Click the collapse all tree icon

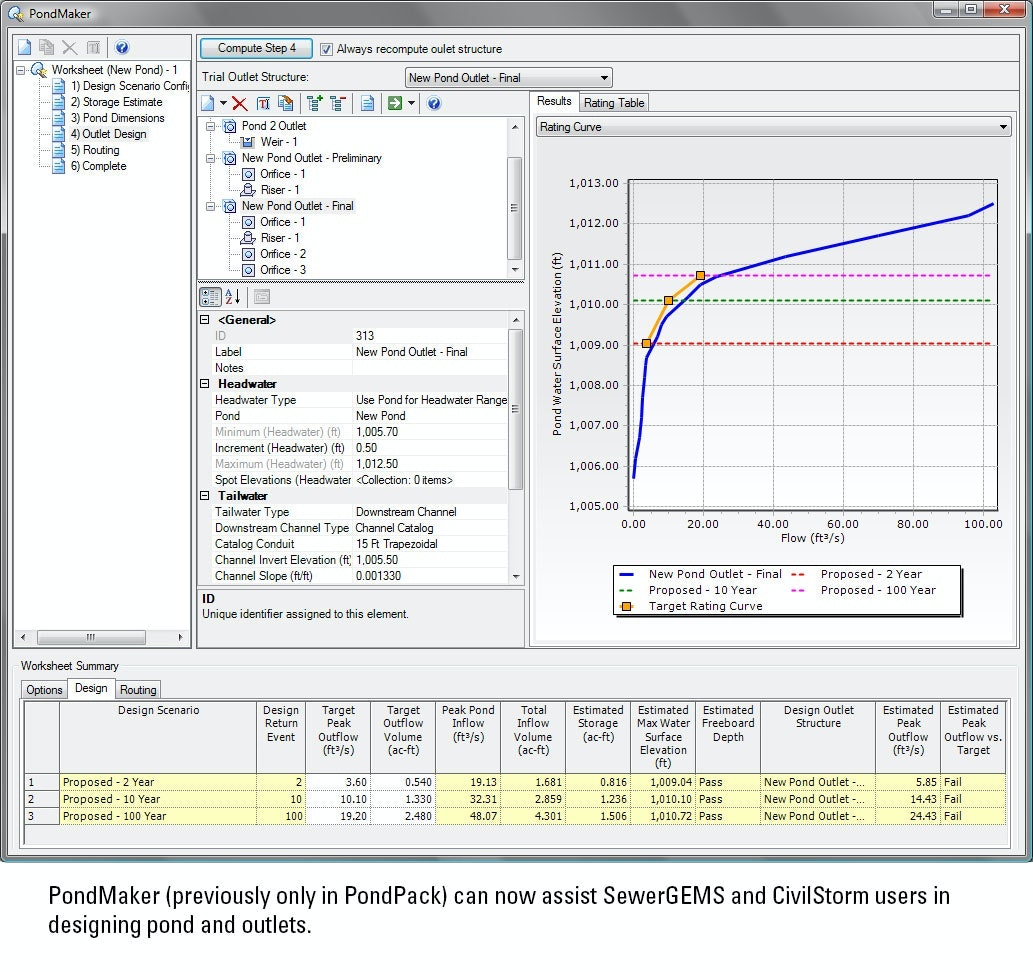[x=337, y=103]
